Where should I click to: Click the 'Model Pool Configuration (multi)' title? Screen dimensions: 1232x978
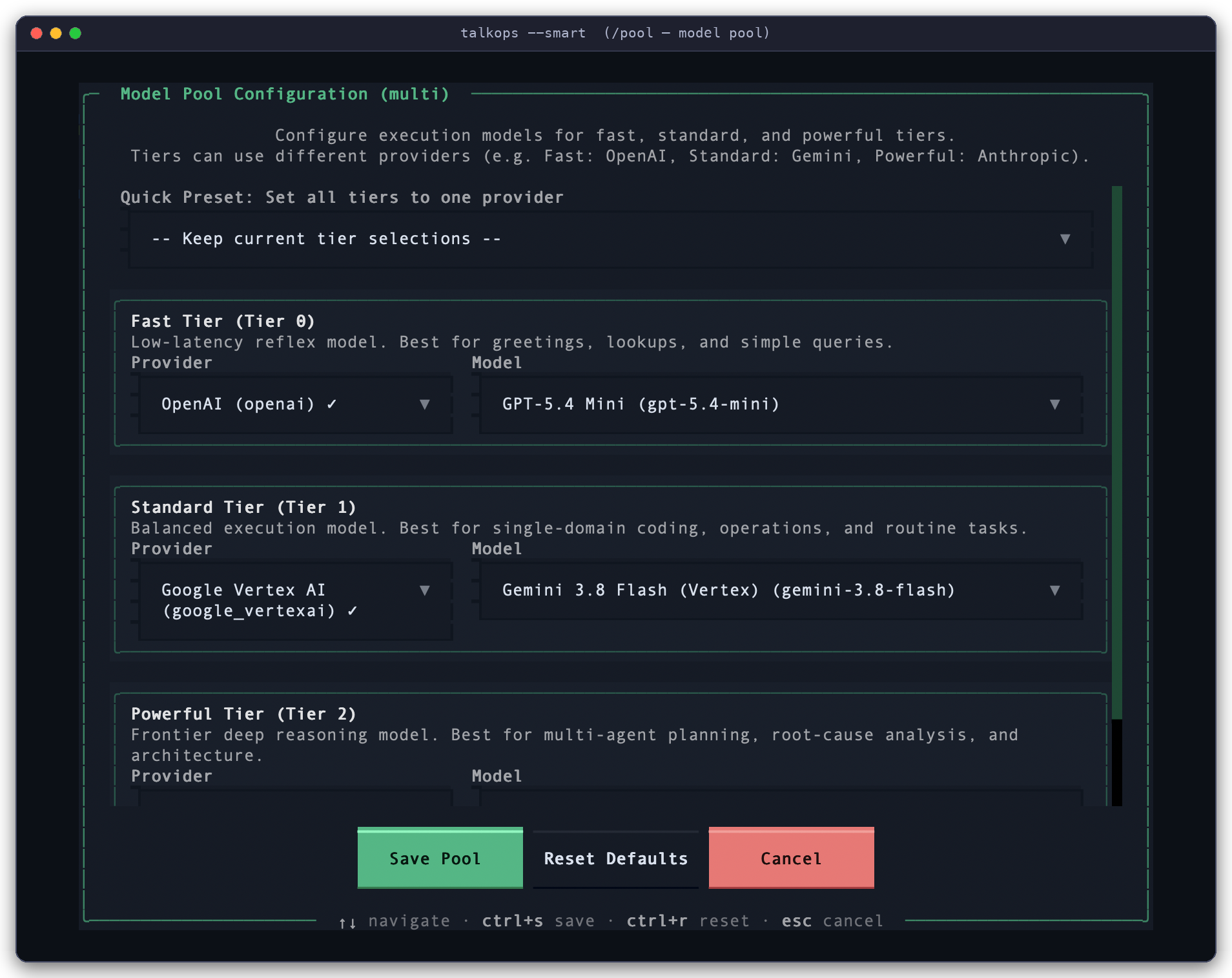285,94
